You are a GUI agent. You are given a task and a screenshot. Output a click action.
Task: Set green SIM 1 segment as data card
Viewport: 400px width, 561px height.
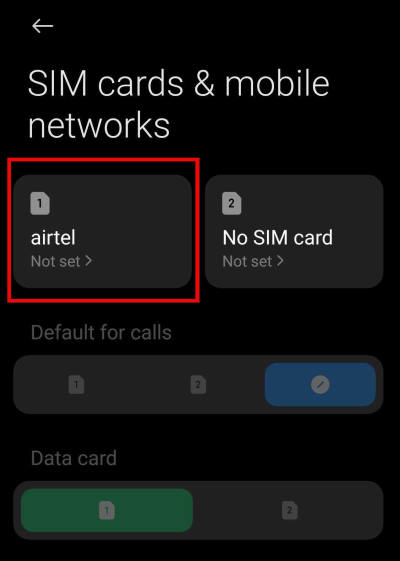pyautogui.click(x=107, y=510)
